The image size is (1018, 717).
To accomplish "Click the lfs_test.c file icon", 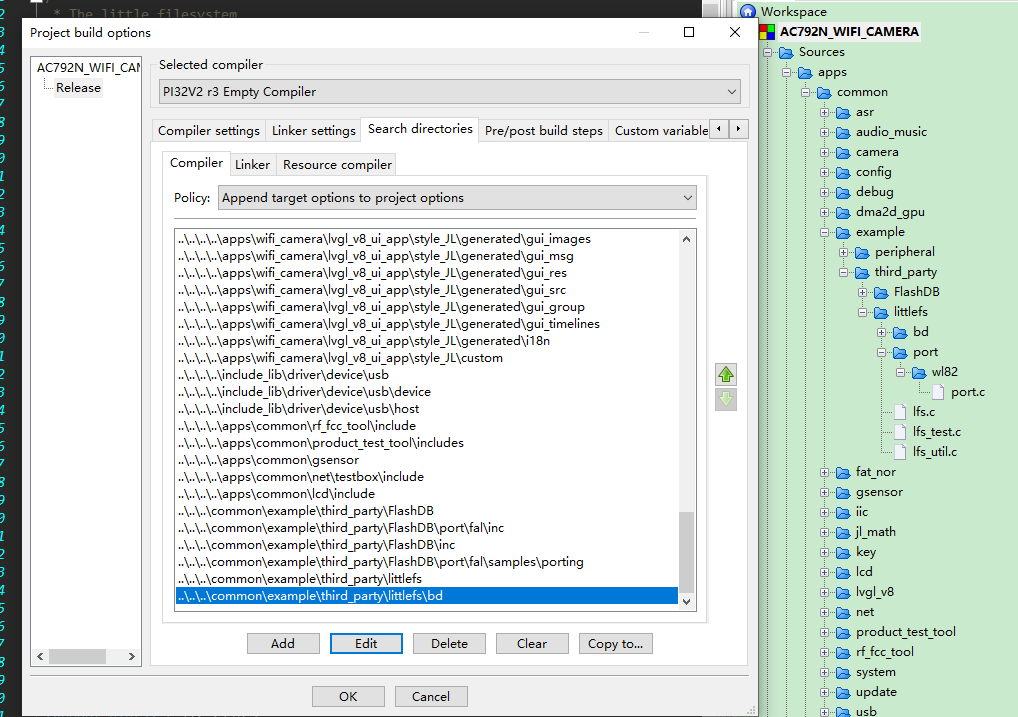I will [x=900, y=432].
